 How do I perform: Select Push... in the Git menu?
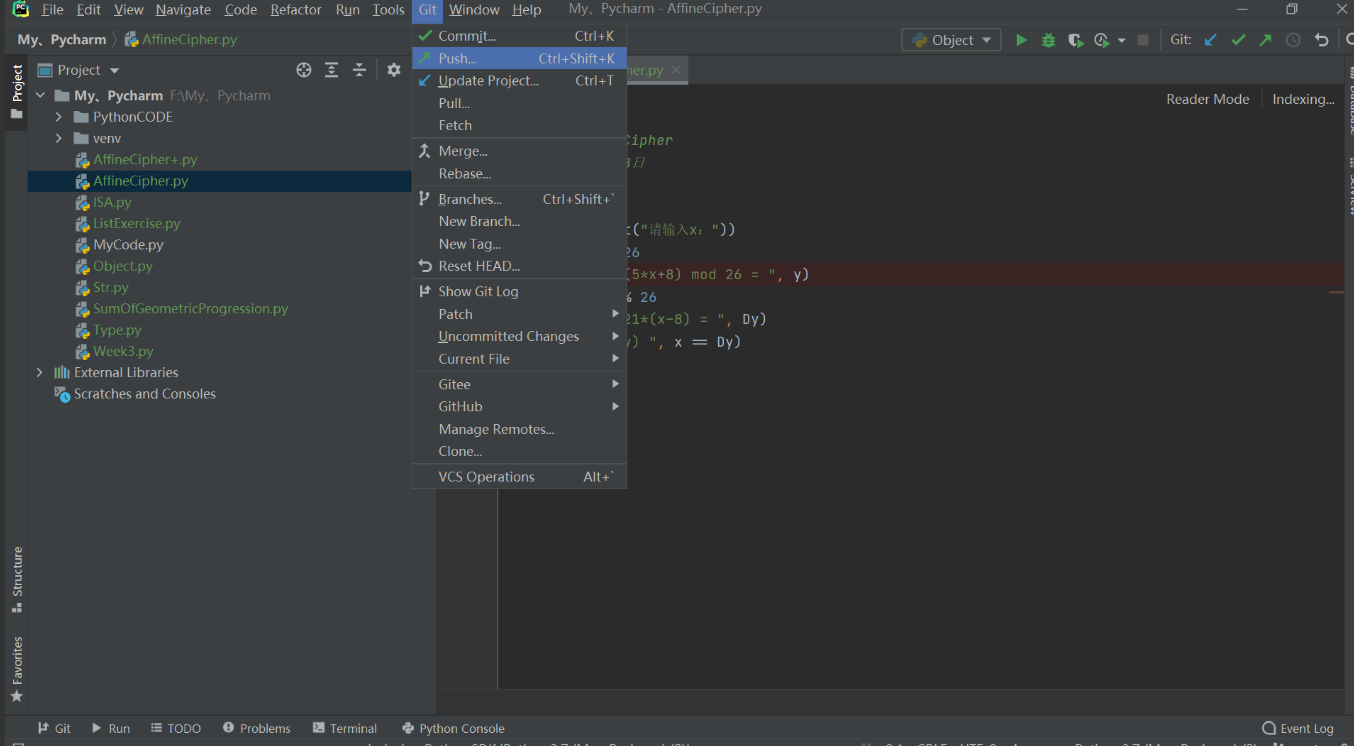pos(457,58)
